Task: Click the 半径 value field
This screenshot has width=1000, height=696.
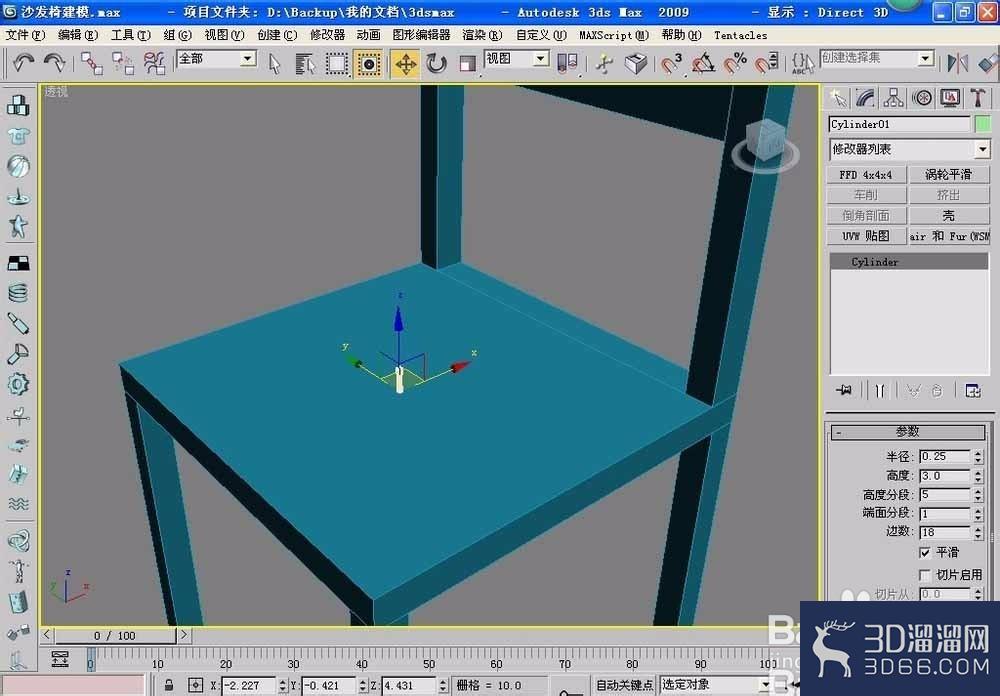Action: (945, 457)
